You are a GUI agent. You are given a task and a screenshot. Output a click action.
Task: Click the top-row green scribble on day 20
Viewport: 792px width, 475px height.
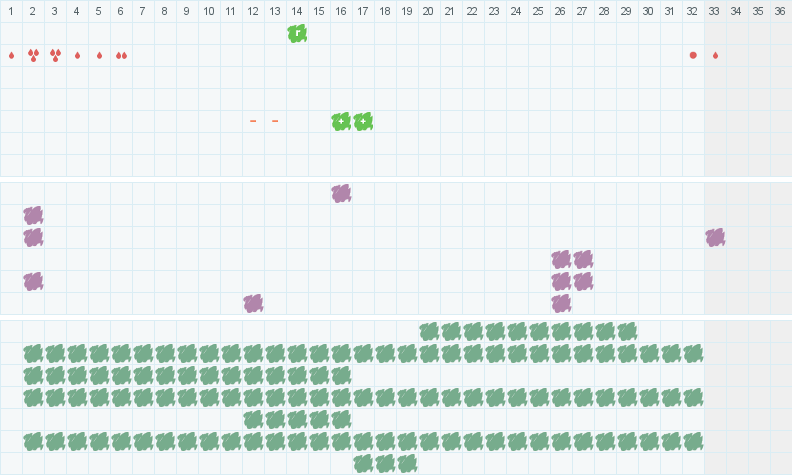click(x=429, y=331)
